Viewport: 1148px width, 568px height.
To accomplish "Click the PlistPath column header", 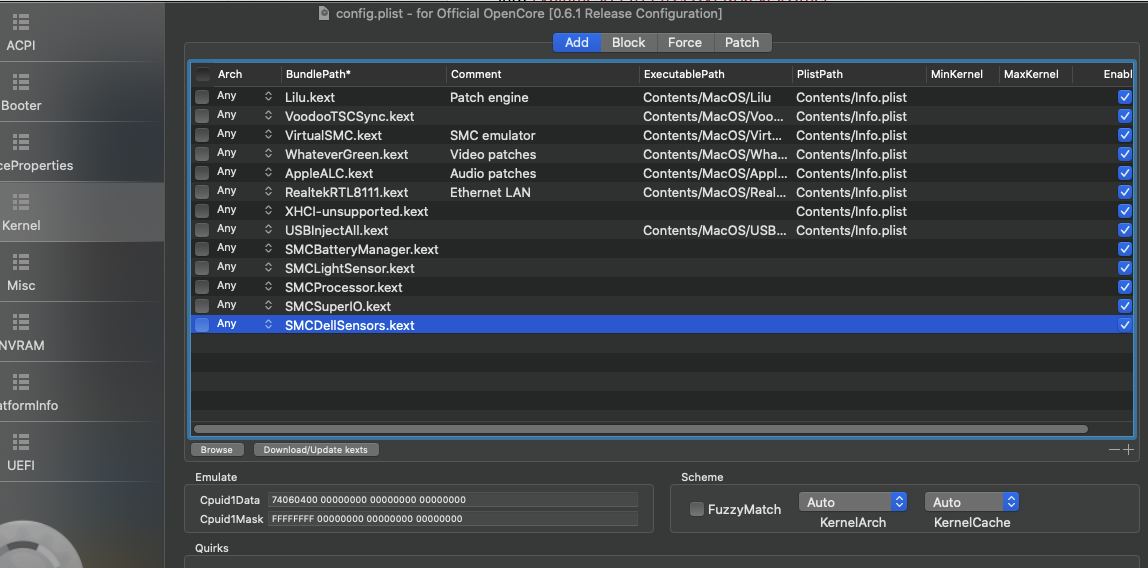I will tap(859, 74).
